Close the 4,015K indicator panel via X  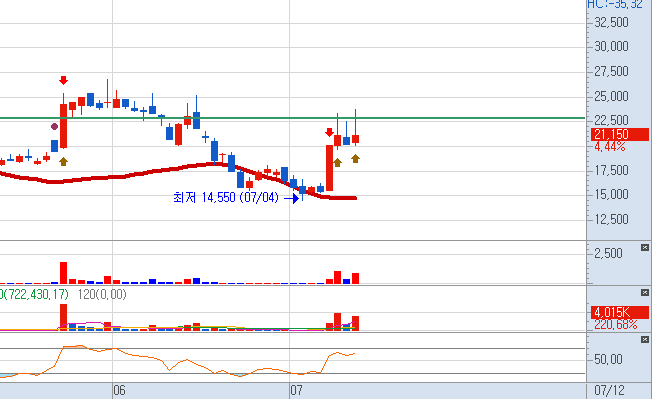tap(645, 293)
